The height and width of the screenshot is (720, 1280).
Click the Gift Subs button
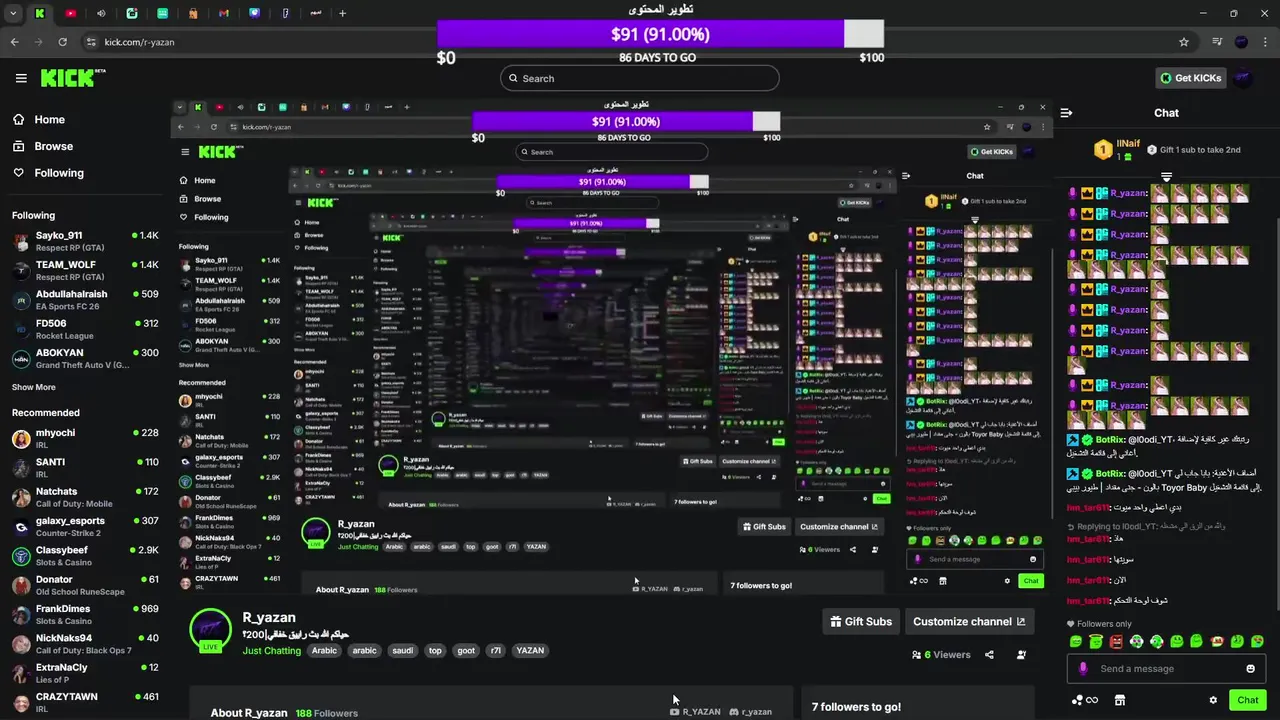(x=860, y=622)
